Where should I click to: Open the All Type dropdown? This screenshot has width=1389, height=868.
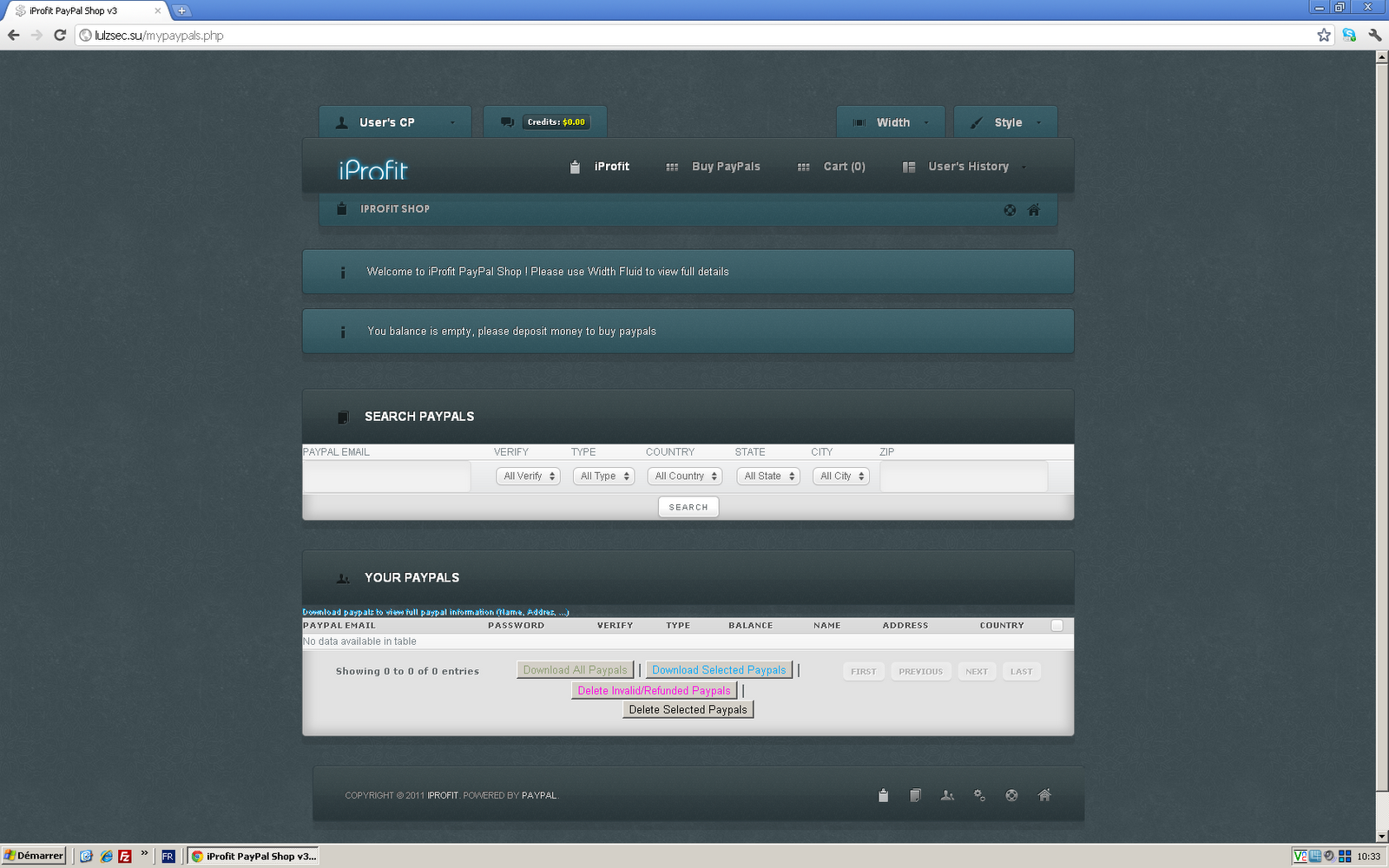[604, 477]
